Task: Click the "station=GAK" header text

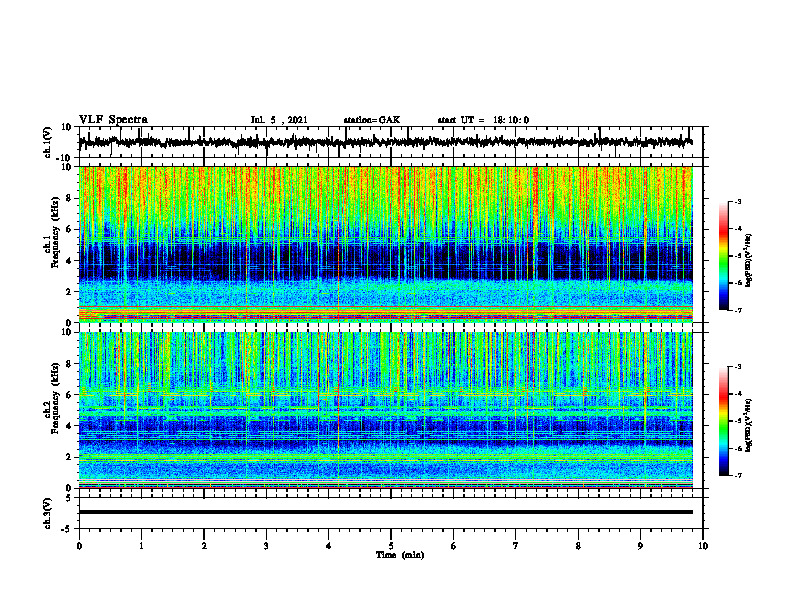Action: tap(372, 120)
